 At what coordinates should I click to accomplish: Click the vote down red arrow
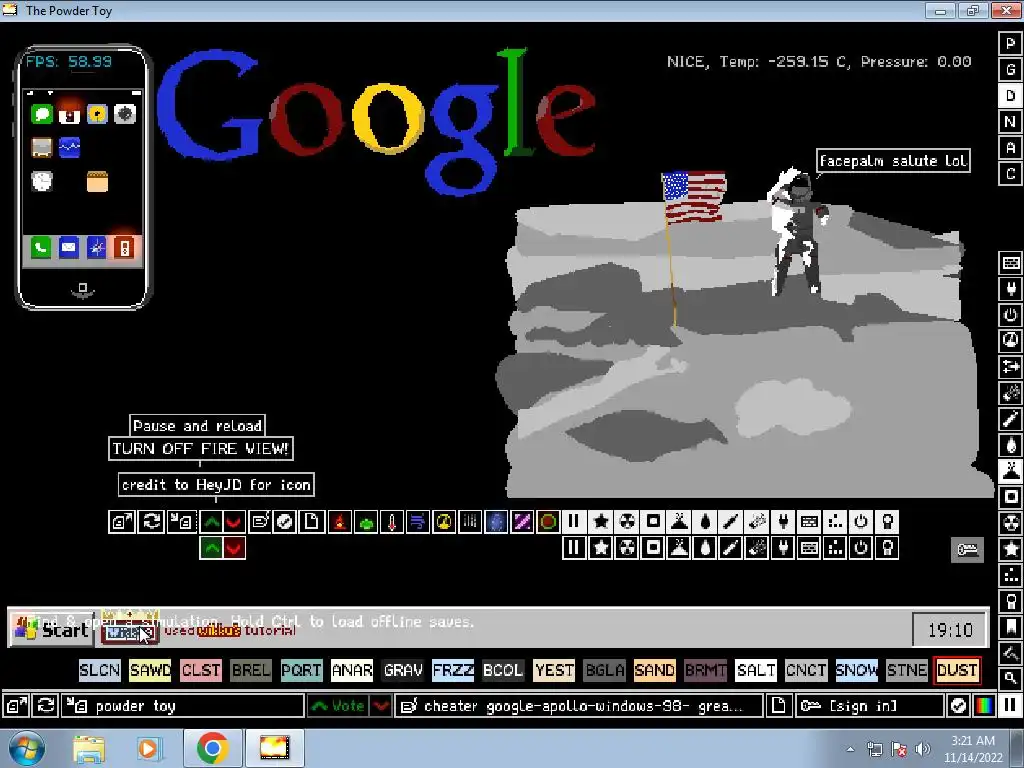(381, 706)
